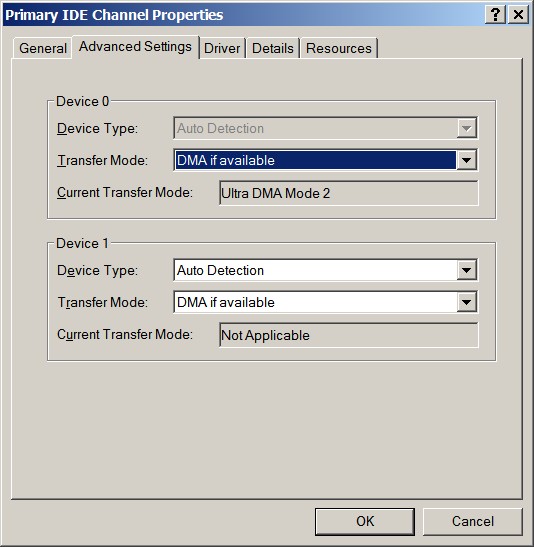The image size is (534, 547).
Task: Click the Cancel button
Action: tap(473, 522)
